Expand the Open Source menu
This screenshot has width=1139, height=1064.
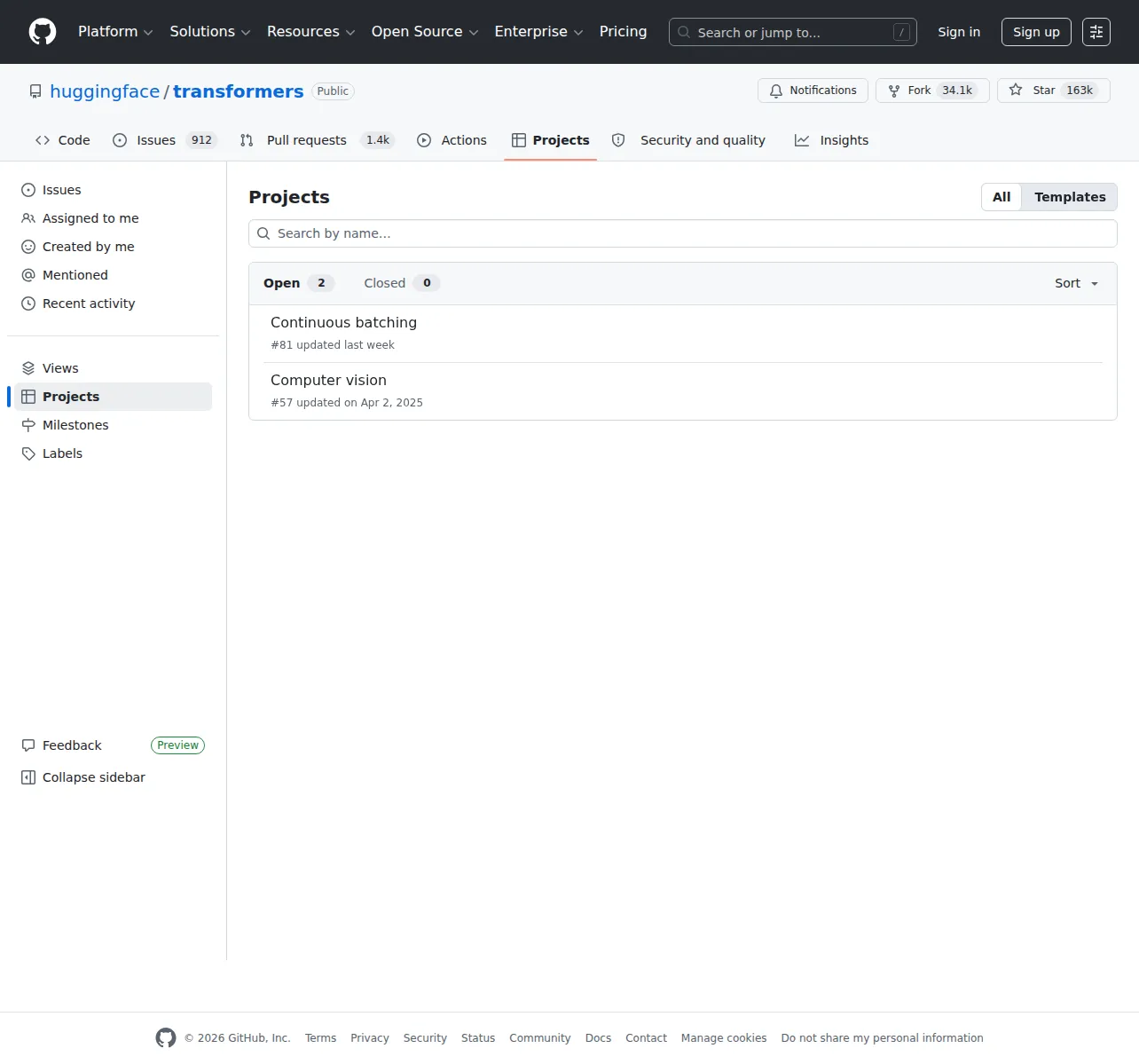pos(425,32)
